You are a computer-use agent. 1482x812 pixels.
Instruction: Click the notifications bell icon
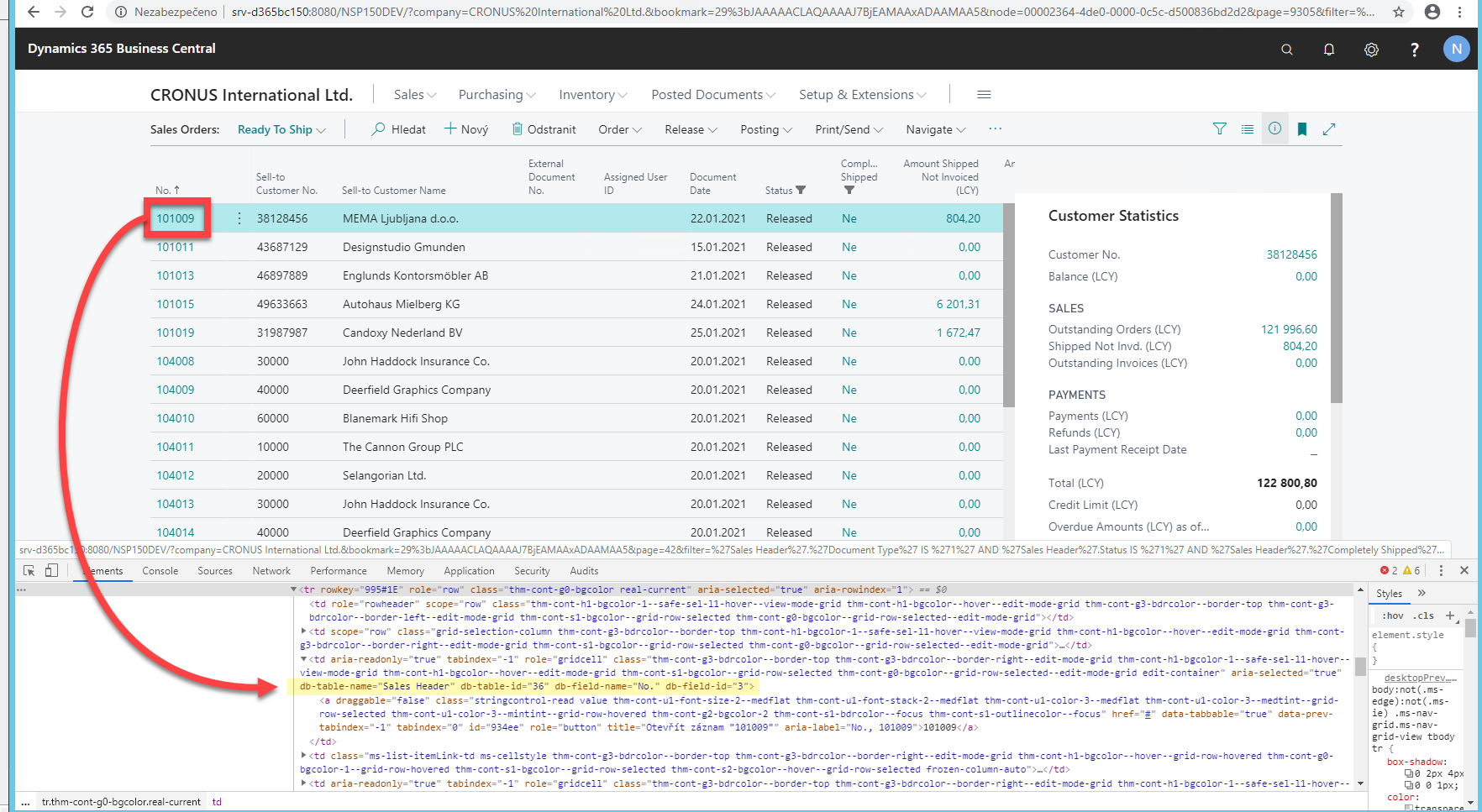pyautogui.click(x=1328, y=49)
